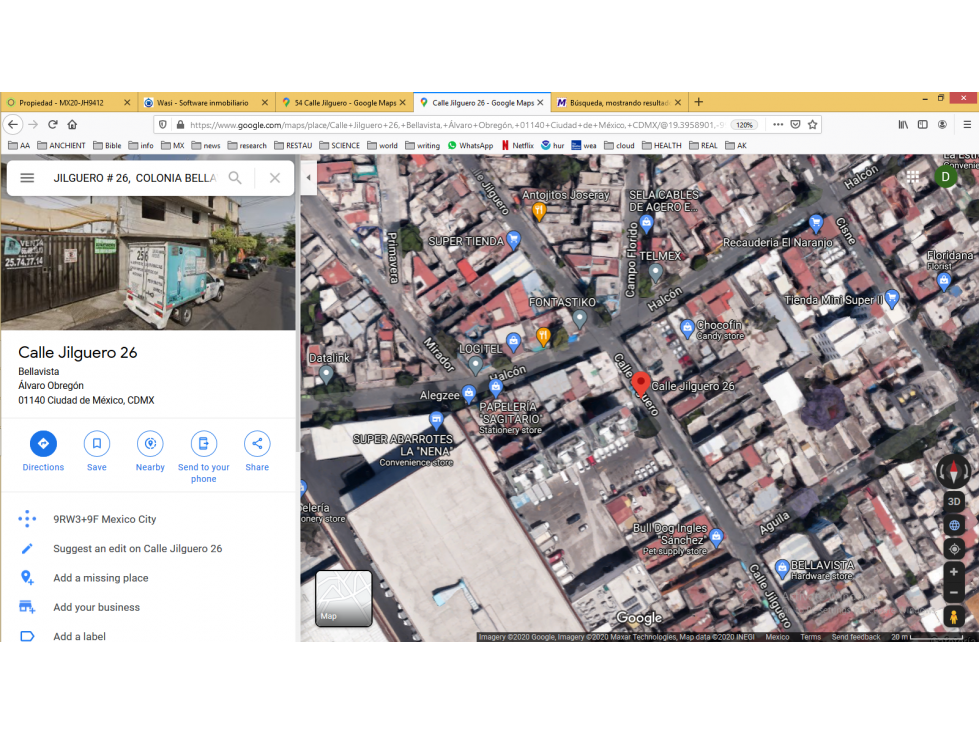
Task: Click the URL address bar
Action: pyautogui.click(x=456, y=125)
